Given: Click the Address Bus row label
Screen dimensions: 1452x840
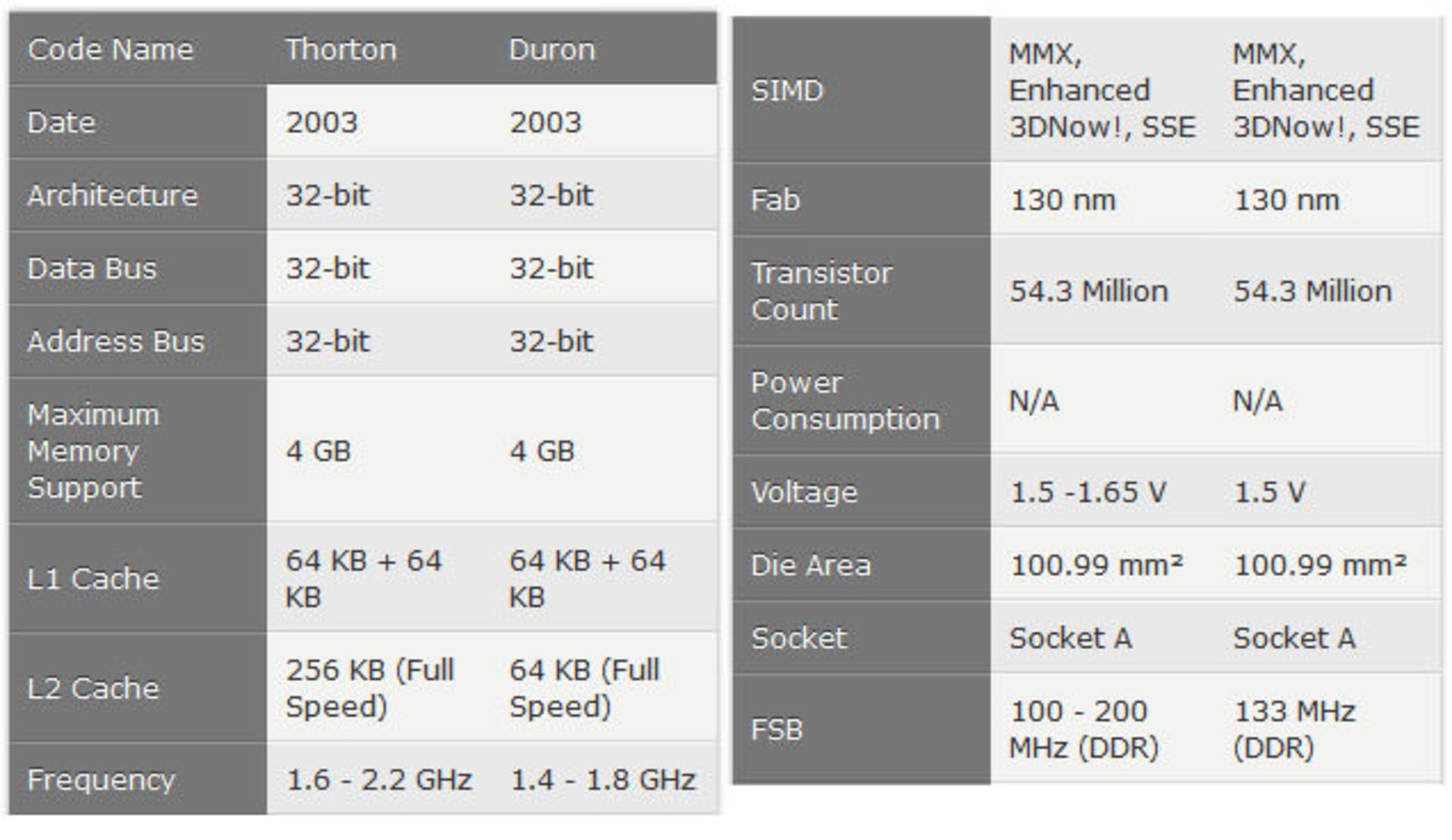Looking at the screenshot, I should (x=116, y=342).
